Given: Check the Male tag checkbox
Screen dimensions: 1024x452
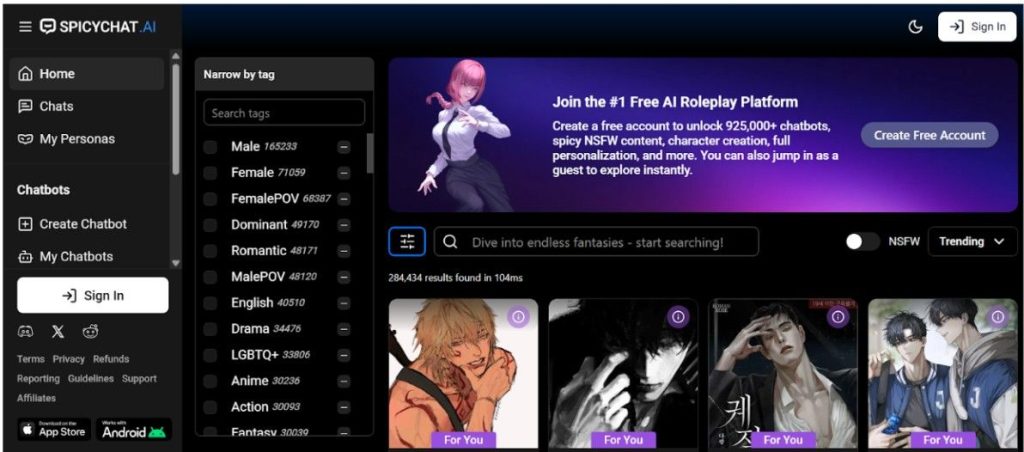Looking at the screenshot, I should coord(210,147).
